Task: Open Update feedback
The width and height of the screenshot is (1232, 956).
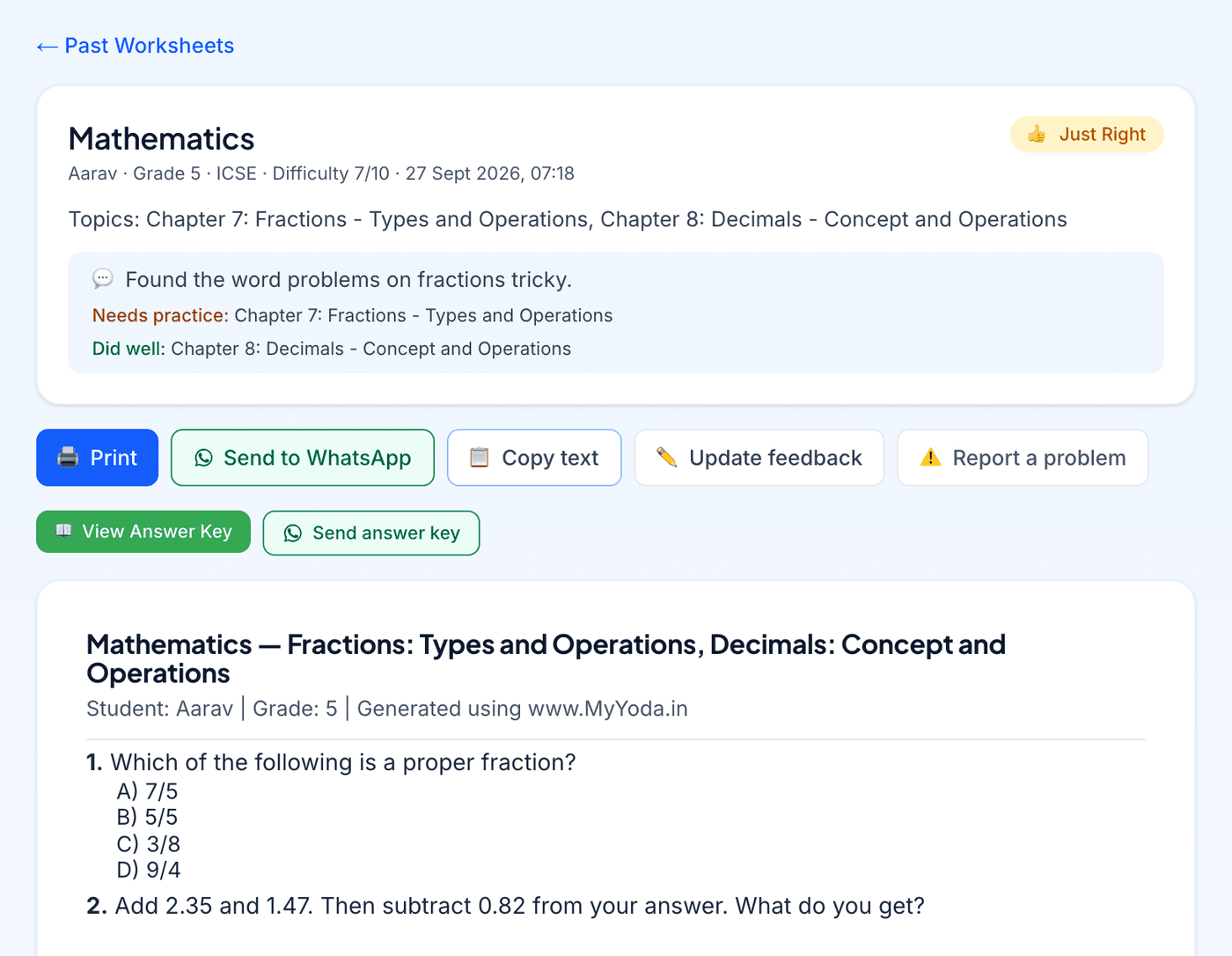Action: [759, 458]
